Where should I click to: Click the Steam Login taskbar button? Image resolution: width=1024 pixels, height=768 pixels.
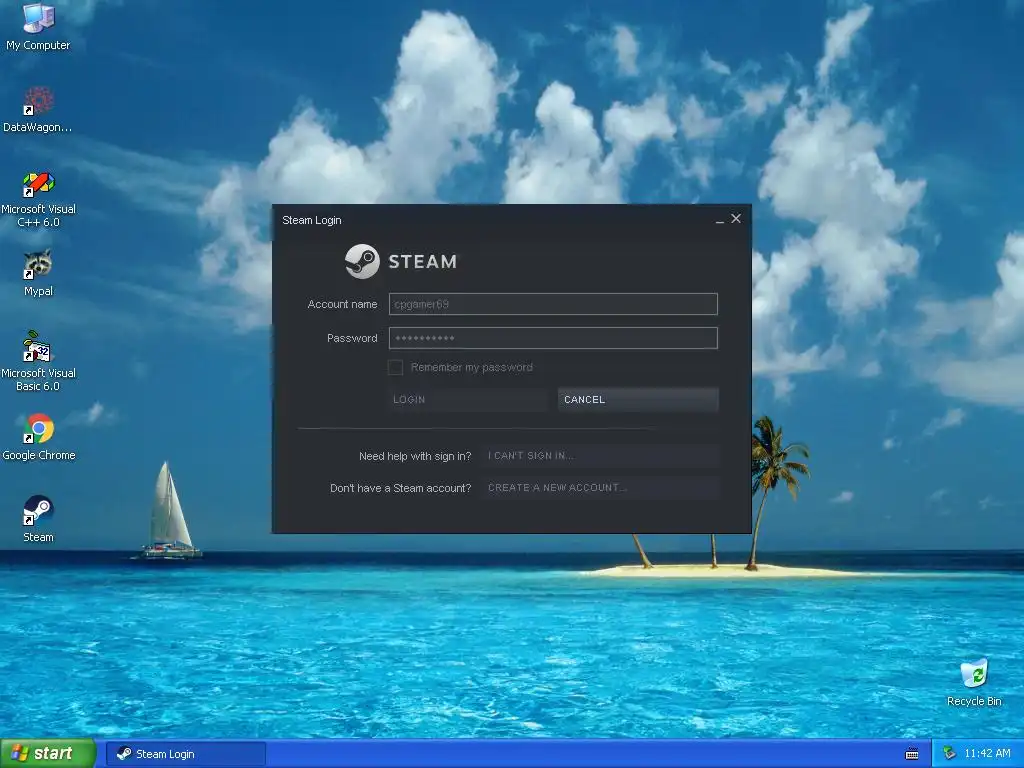(186, 754)
